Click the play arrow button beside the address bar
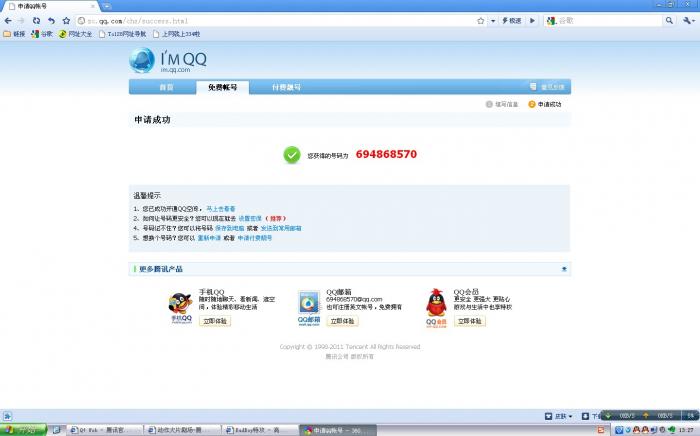Viewport: 700px width, 436px height. pos(532,21)
